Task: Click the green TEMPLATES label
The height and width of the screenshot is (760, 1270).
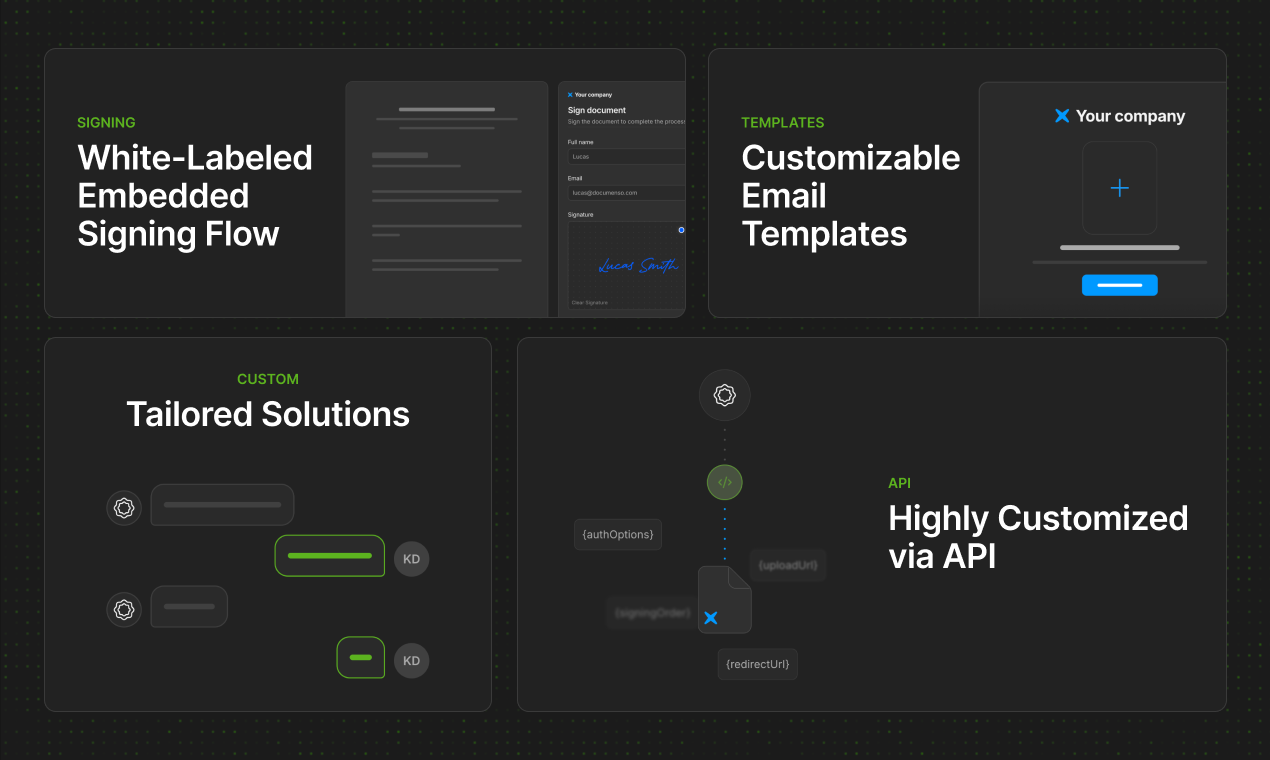Action: click(783, 123)
